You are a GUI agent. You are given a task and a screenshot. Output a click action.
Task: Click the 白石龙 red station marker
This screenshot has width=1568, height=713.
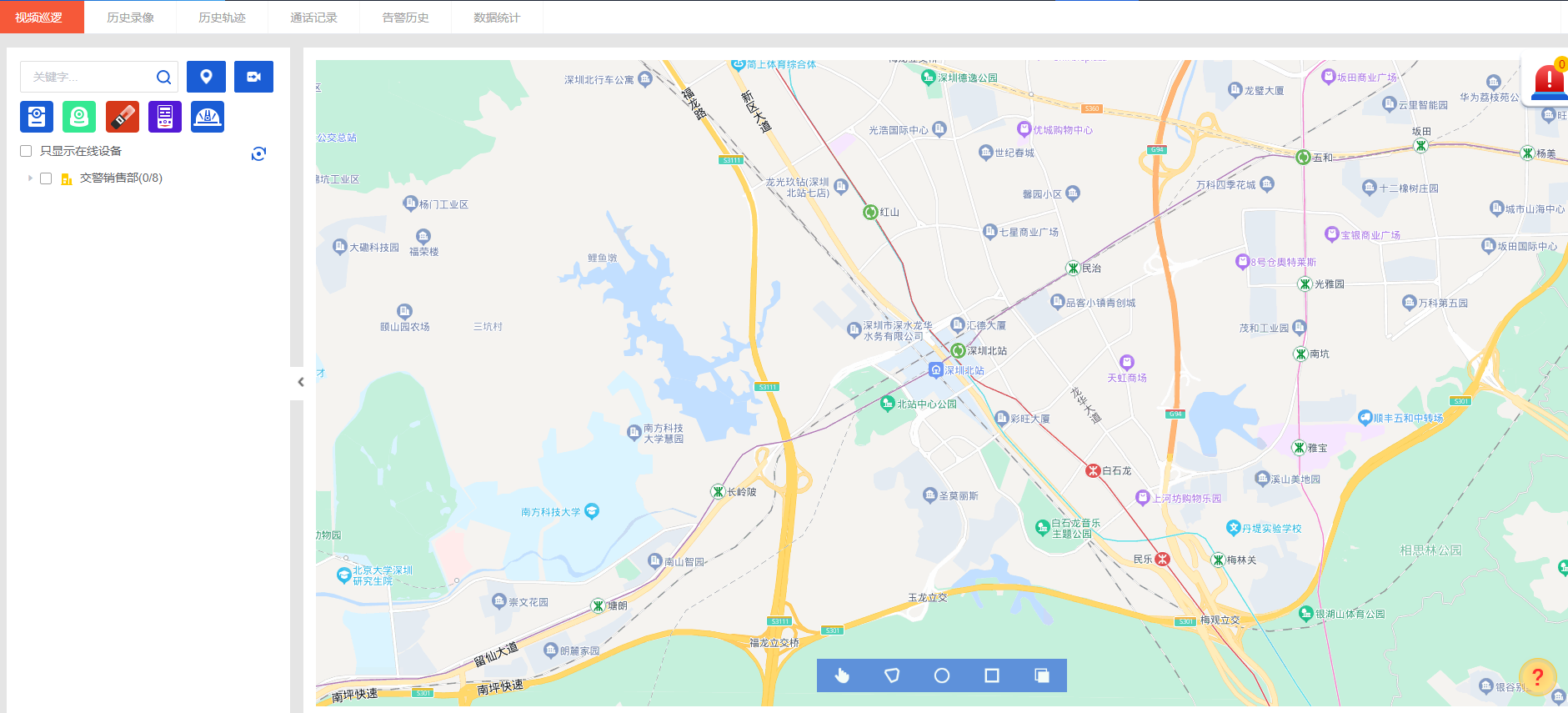pos(1093,470)
